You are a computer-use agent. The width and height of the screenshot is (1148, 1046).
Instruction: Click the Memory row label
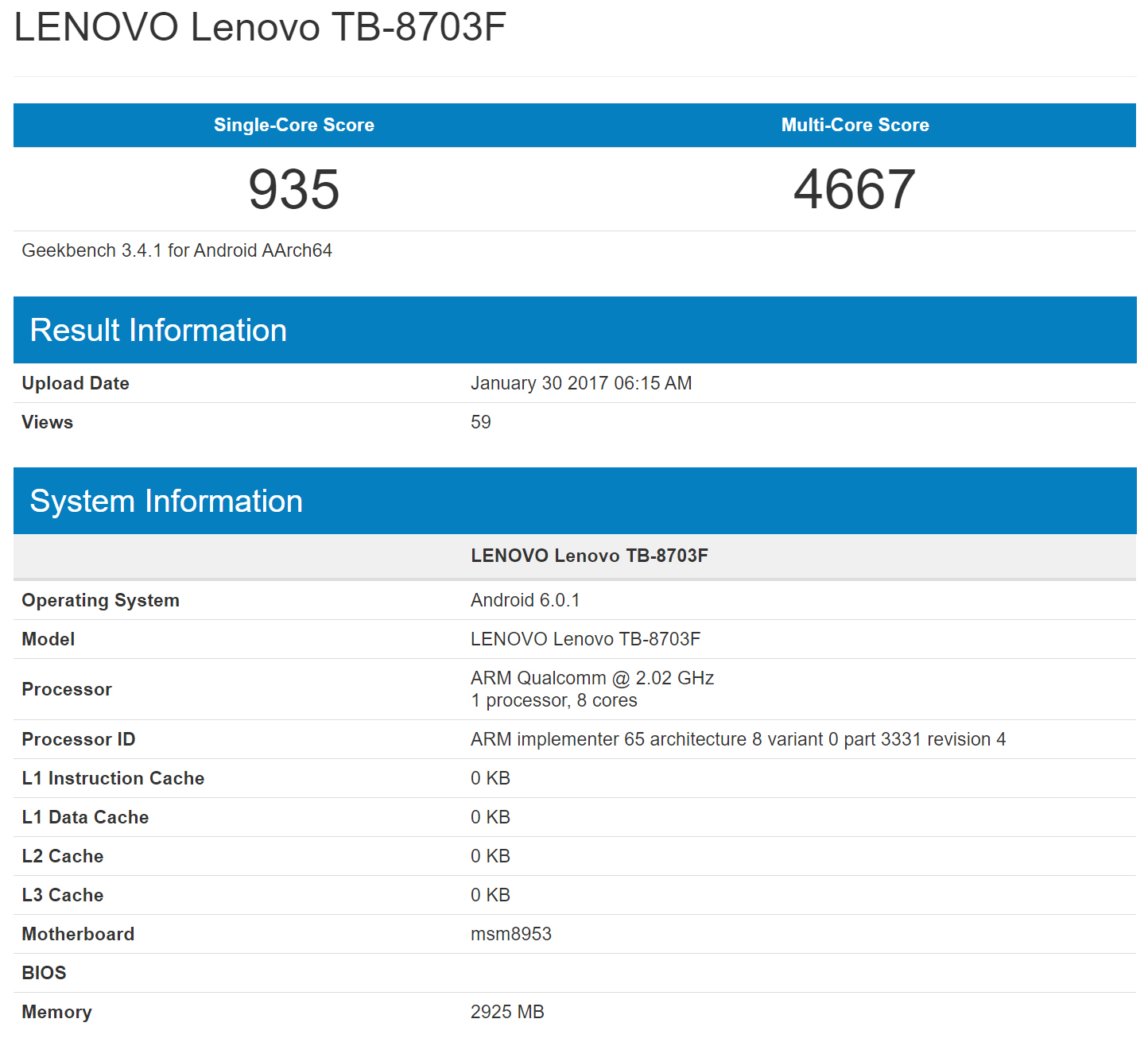tap(57, 1012)
